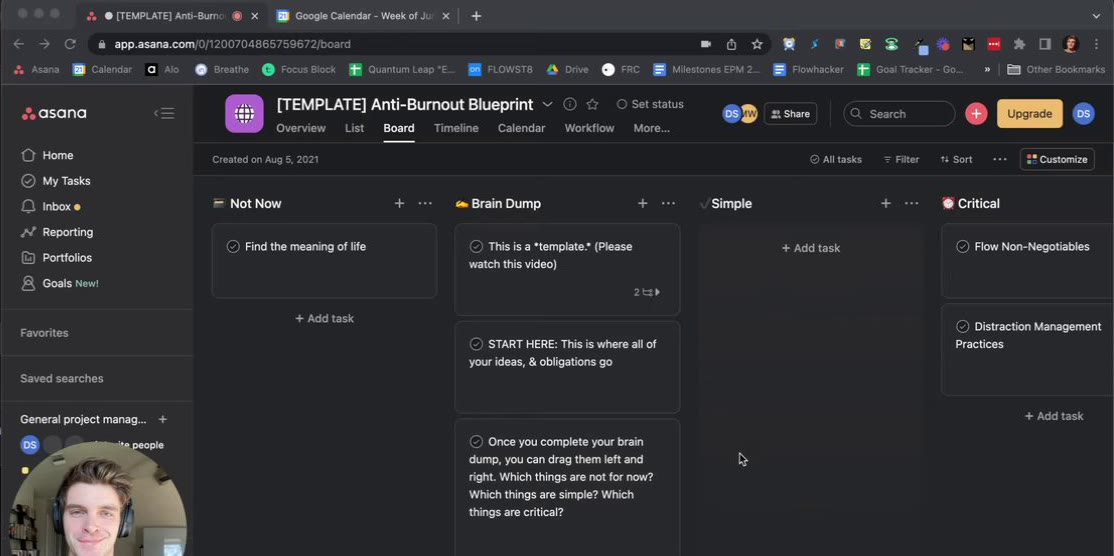Expand the hidden bookmarks overflow chevron

987,70
